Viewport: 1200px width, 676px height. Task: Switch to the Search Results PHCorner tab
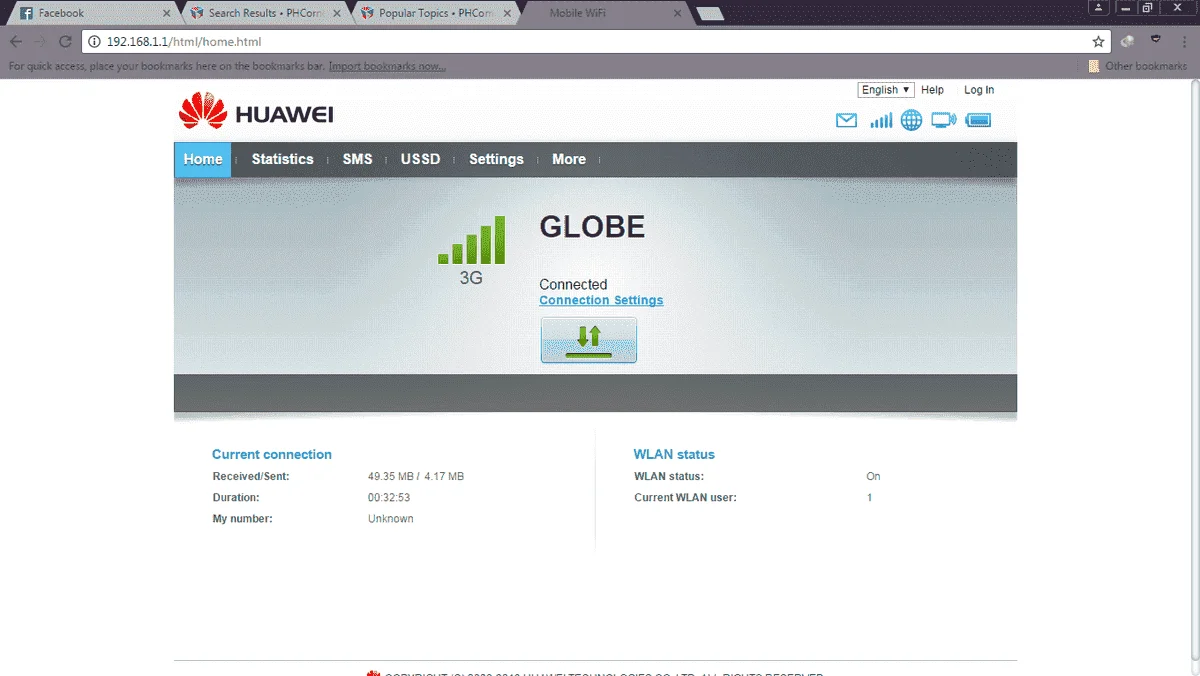[x=266, y=13]
